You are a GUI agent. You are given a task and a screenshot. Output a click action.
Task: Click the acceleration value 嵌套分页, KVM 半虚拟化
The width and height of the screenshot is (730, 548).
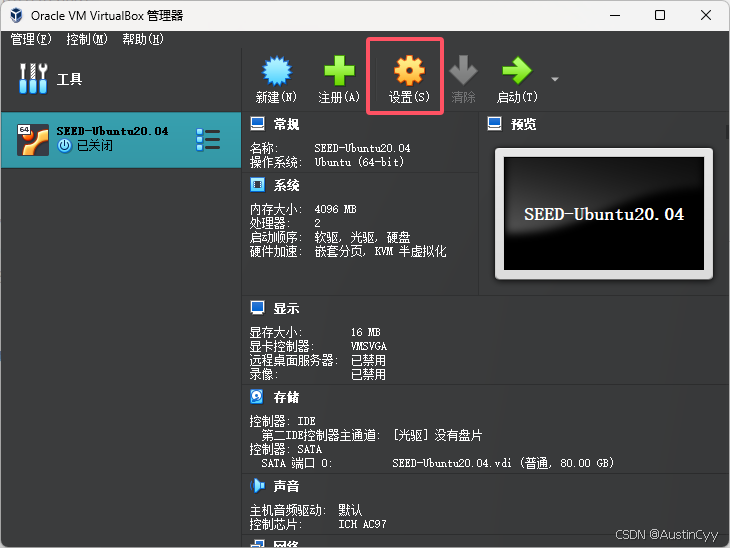coord(380,251)
